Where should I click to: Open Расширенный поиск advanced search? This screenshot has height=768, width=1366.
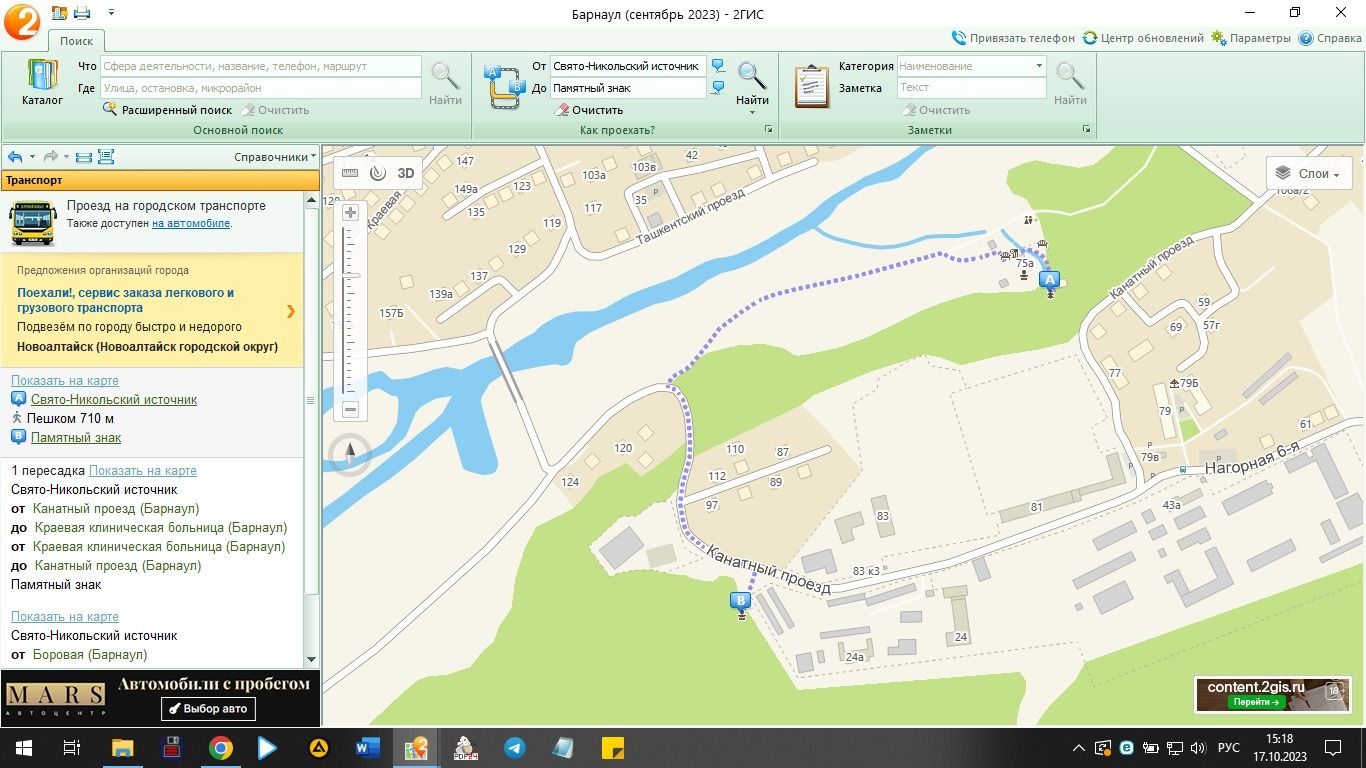(167, 110)
